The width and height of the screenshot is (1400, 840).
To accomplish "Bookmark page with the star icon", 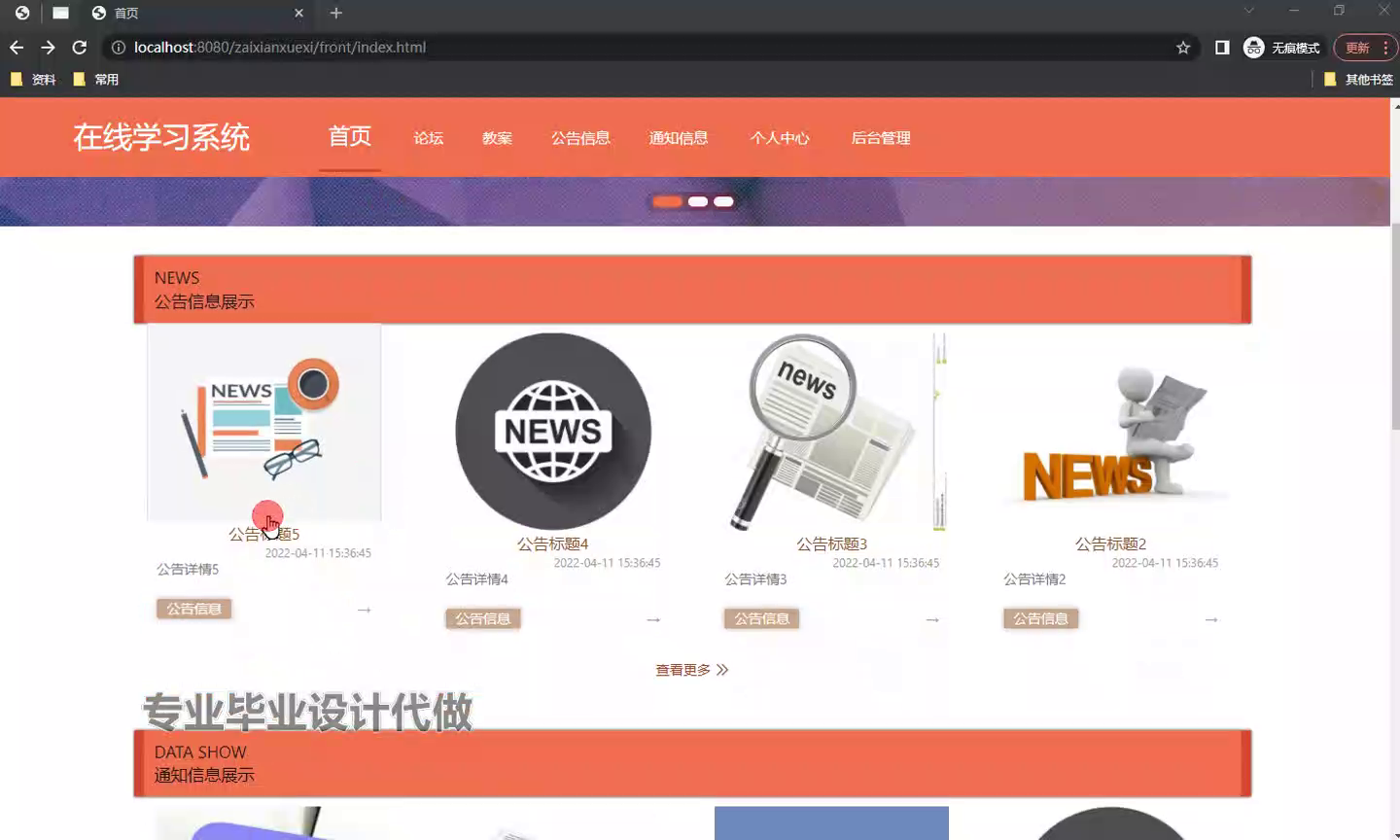I will coord(1183,48).
